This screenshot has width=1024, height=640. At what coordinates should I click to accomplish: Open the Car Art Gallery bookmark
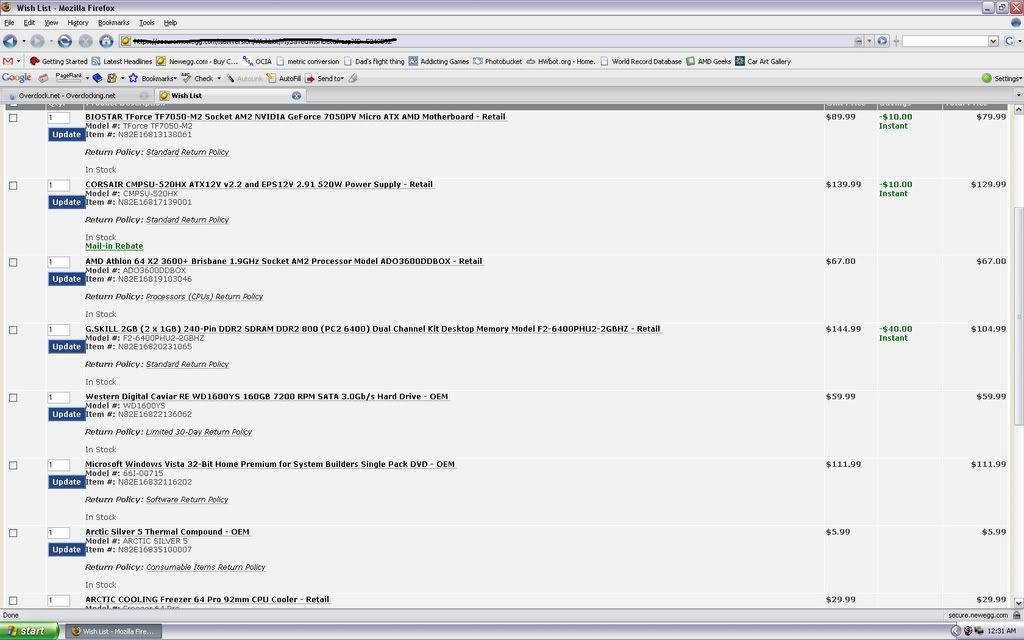[x=763, y=61]
